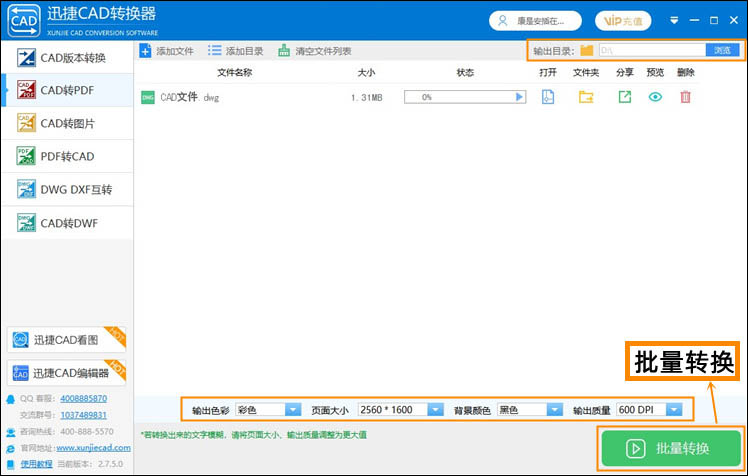Click the 添加目录 list icon
The image size is (748, 476).
pyautogui.click(x=215, y=51)
